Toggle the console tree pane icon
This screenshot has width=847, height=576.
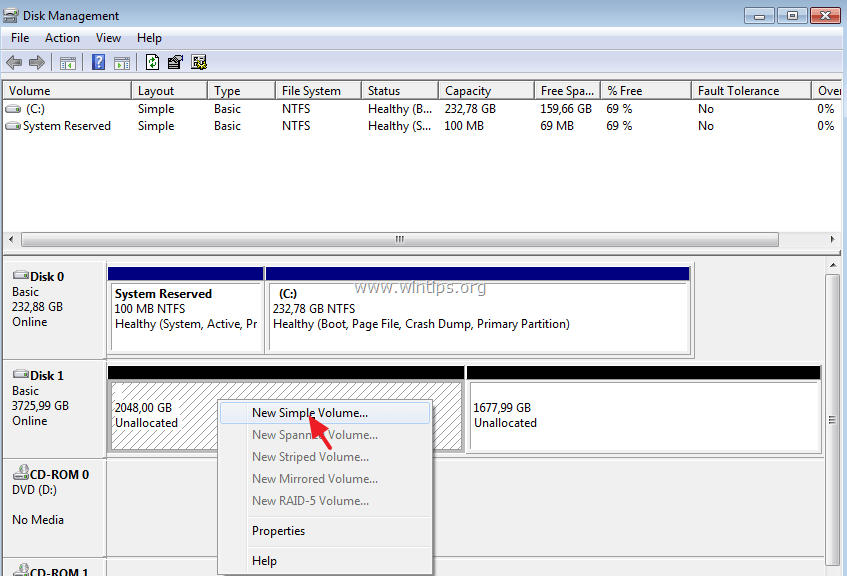coord(67,61)
